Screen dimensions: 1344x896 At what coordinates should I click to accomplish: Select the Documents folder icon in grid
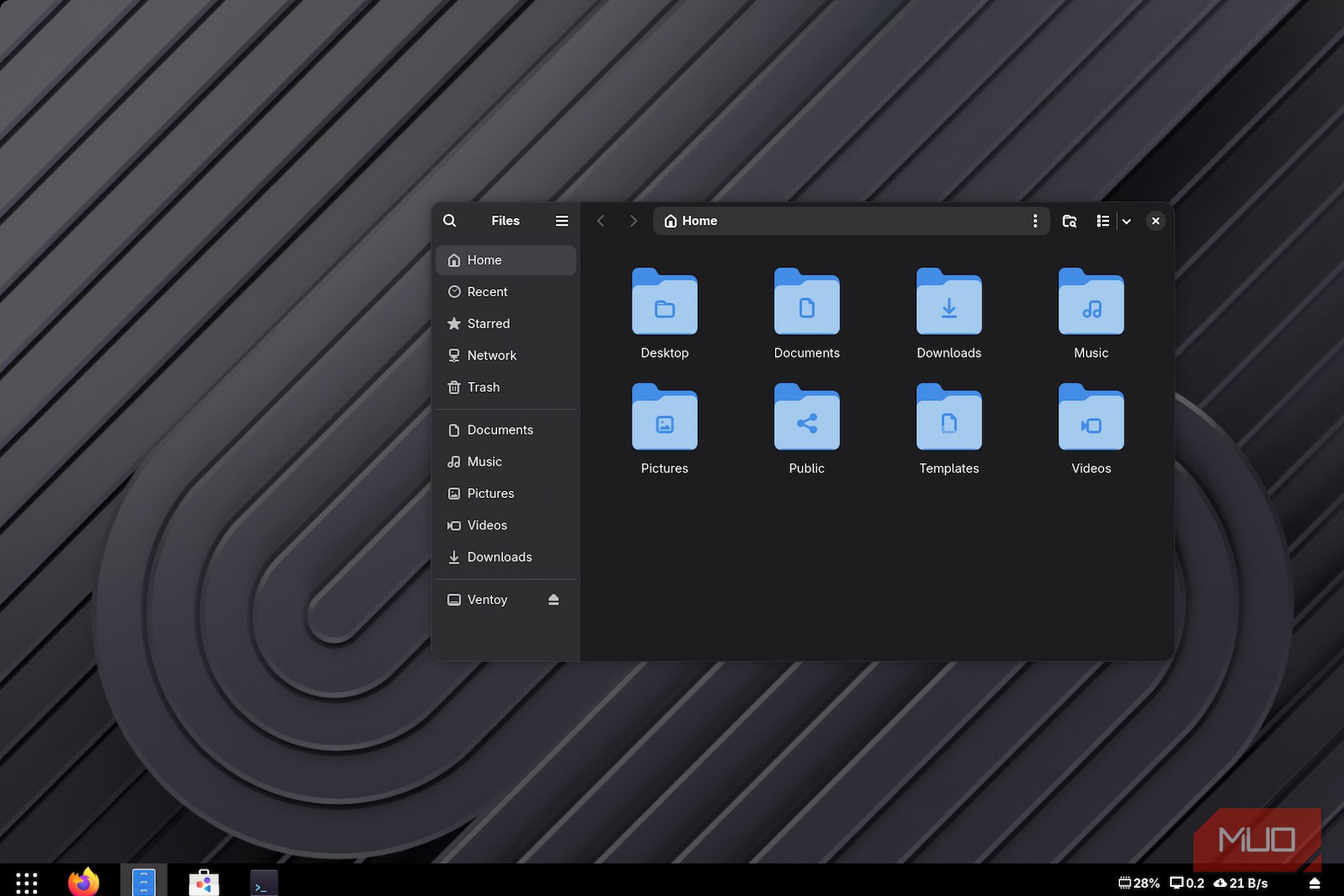click(806, 301)
